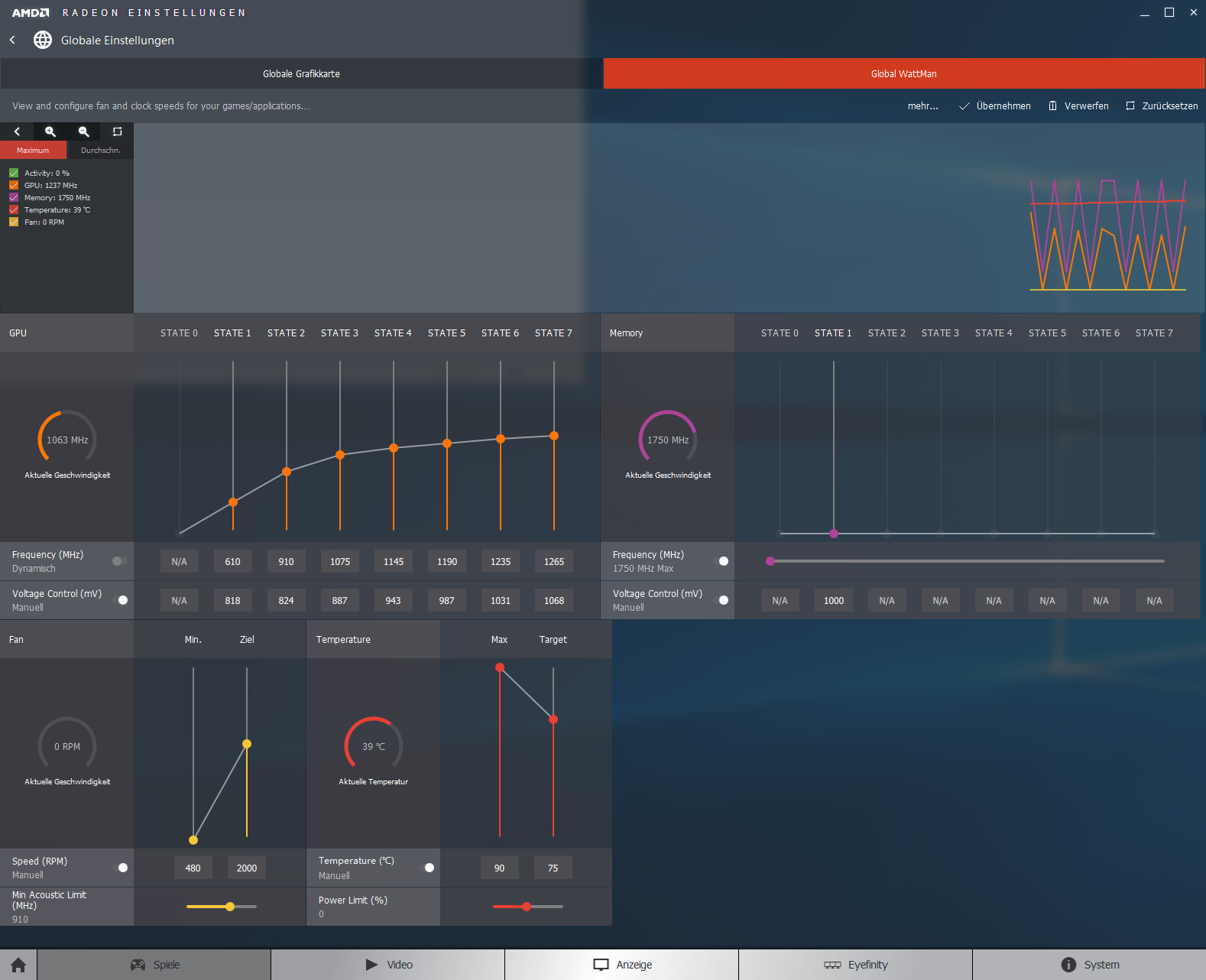The width and height of the screenshot is (1206, 980).
Task: Click the max temperature field 90
Action: click(500, 868)
